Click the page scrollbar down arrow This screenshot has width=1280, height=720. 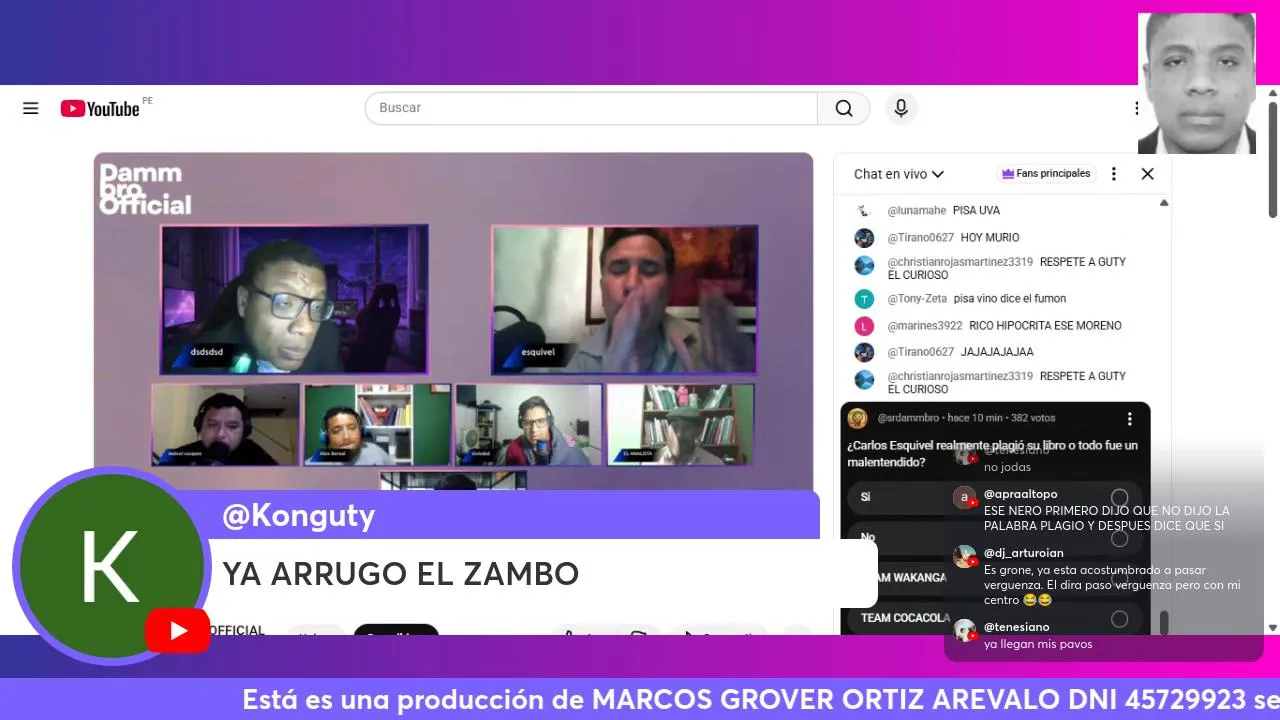(x=1273, y=628)
